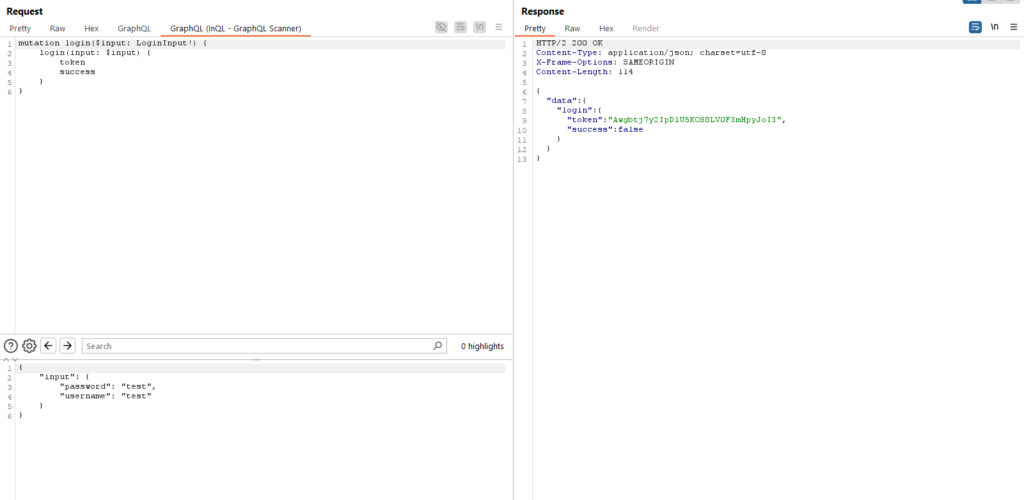Select the Request Pretty tab
Image resolution: width=1024 pixels, height=500 pixels.
pyautogui.click(x=20, y=29)
